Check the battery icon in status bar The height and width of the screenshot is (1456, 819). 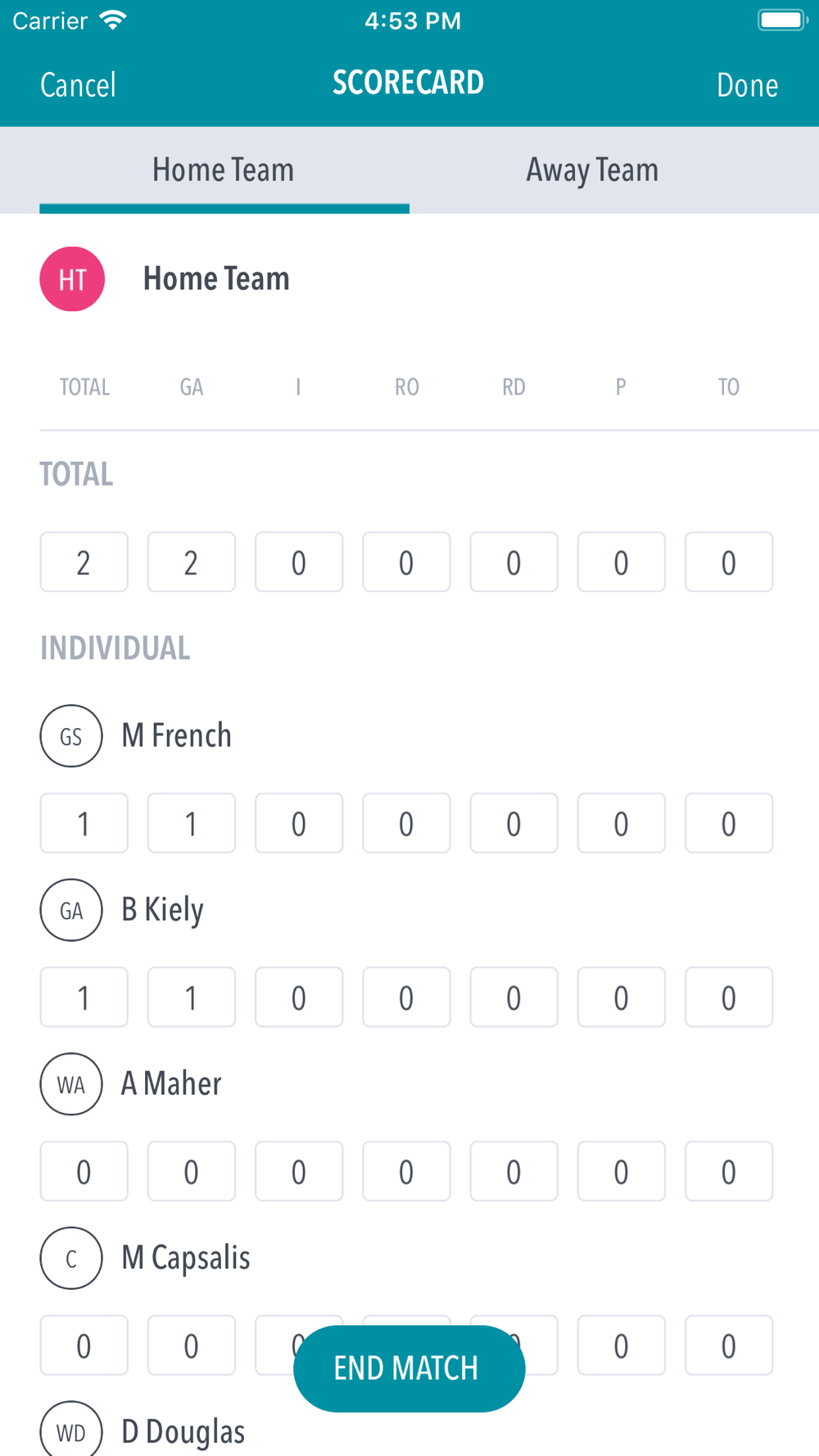point(783,20)
